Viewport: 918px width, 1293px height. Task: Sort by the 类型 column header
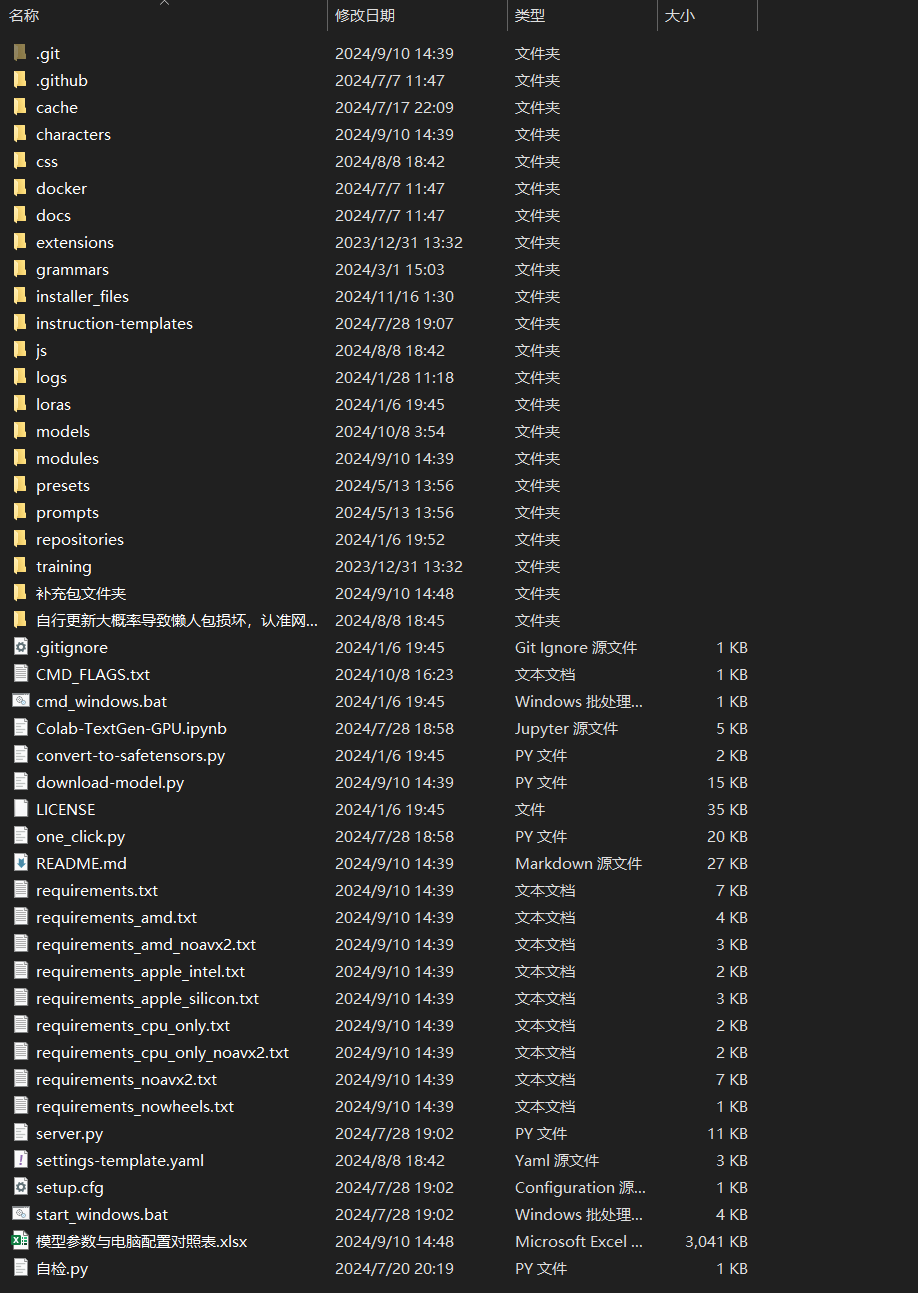(x=530, y=15)
